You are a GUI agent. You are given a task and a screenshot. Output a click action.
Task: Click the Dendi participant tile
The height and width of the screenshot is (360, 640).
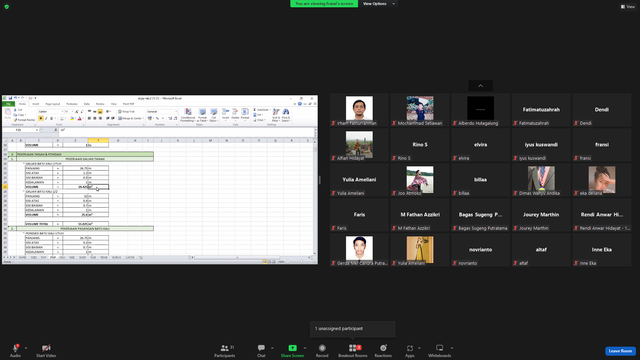602,110
